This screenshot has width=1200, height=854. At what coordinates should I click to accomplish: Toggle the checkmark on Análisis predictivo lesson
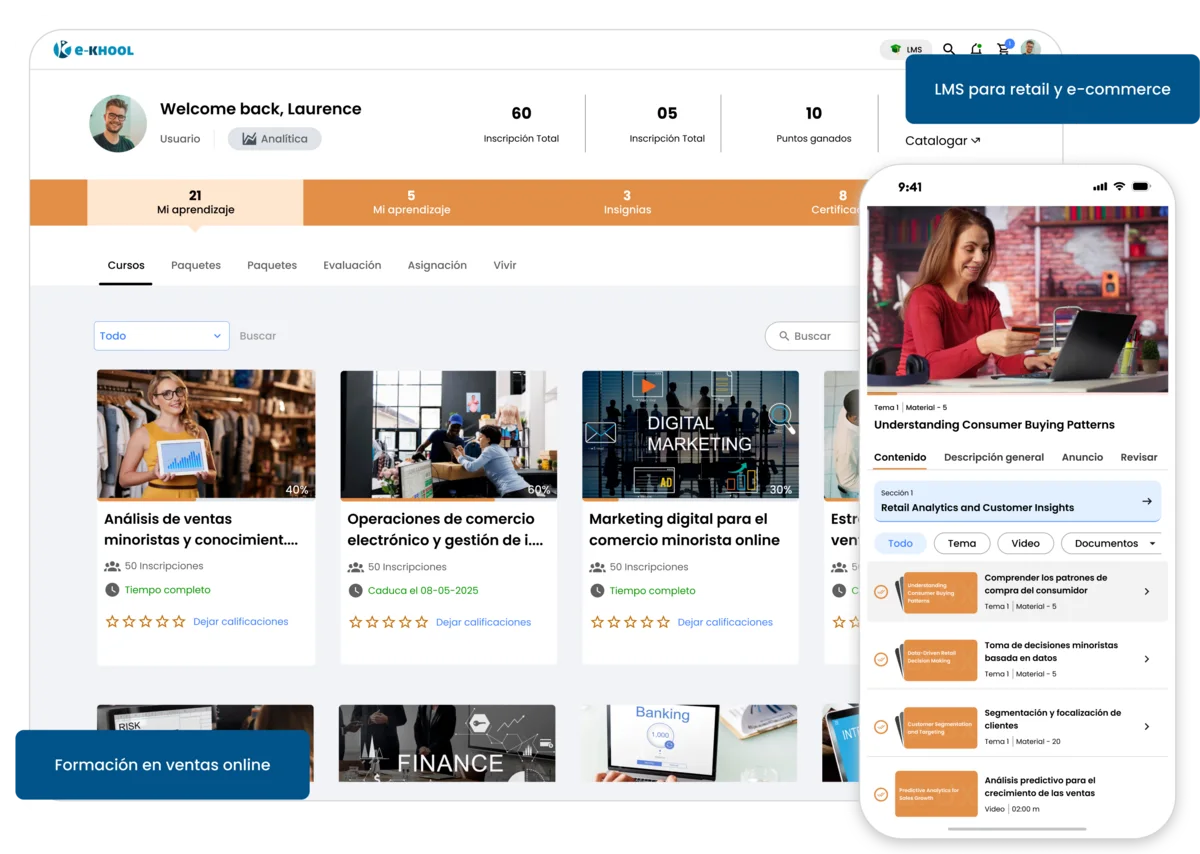pos(881,794)
